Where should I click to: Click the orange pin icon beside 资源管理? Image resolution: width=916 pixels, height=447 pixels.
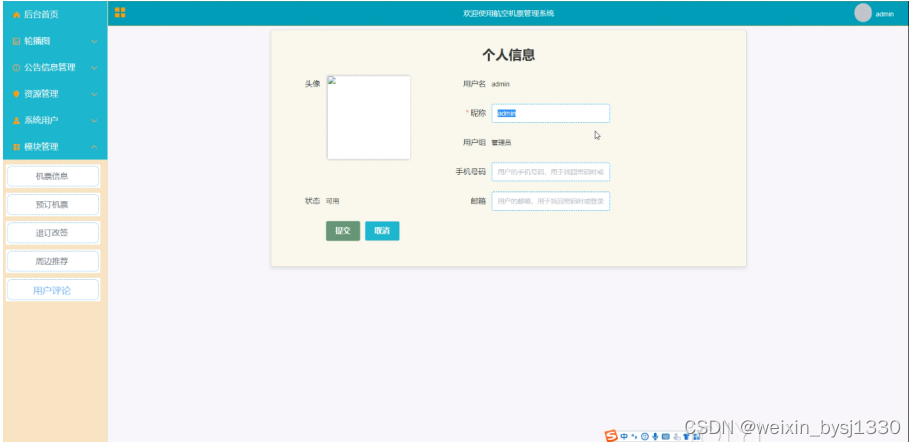point(16,94)
